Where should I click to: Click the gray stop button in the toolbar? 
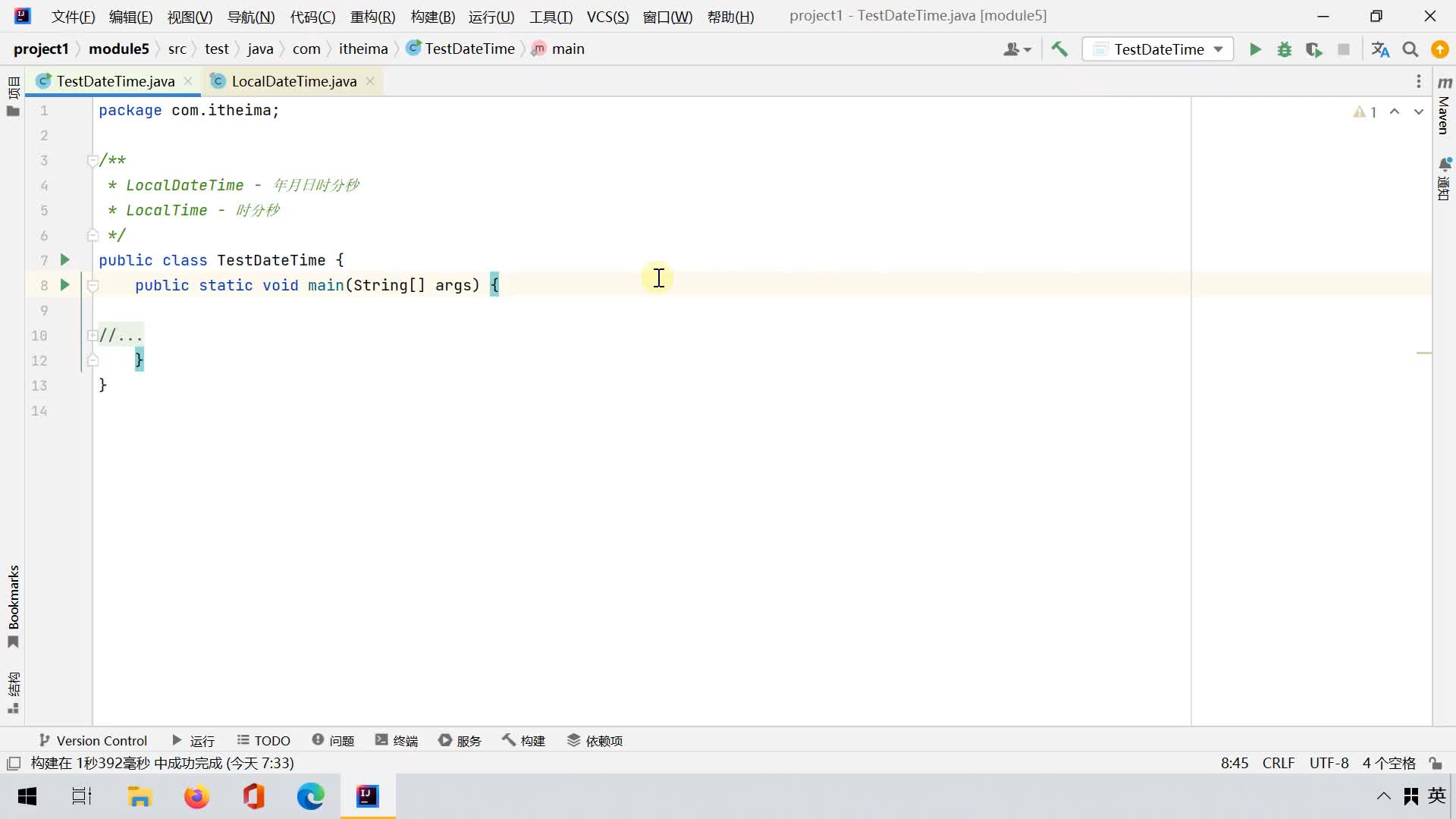[x=1344, y=49]
